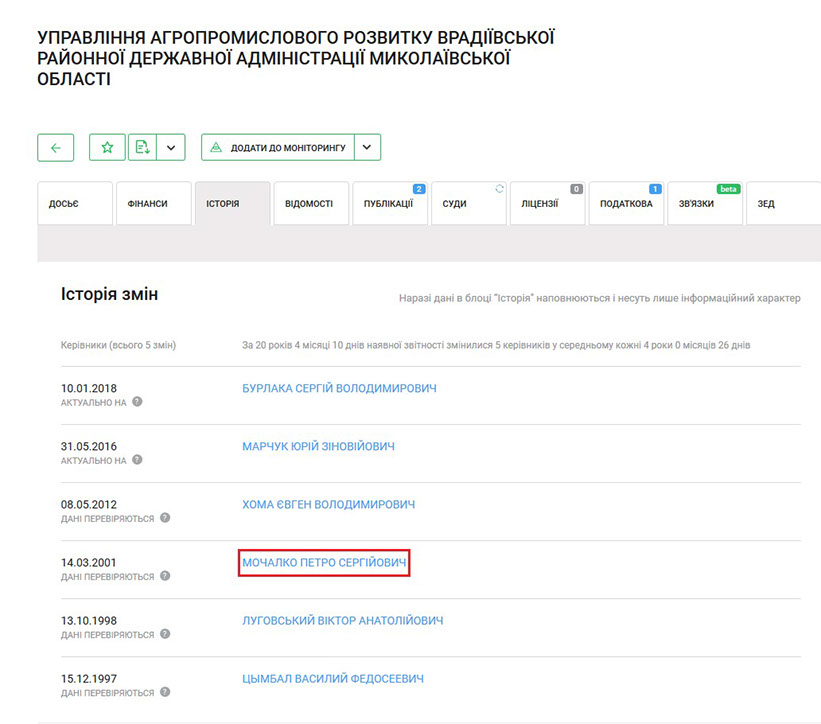Screen dimensions: 821x724
Task: Click help icon beside 10.01.2018 Актуально на
Action: (x=137, y=402)
